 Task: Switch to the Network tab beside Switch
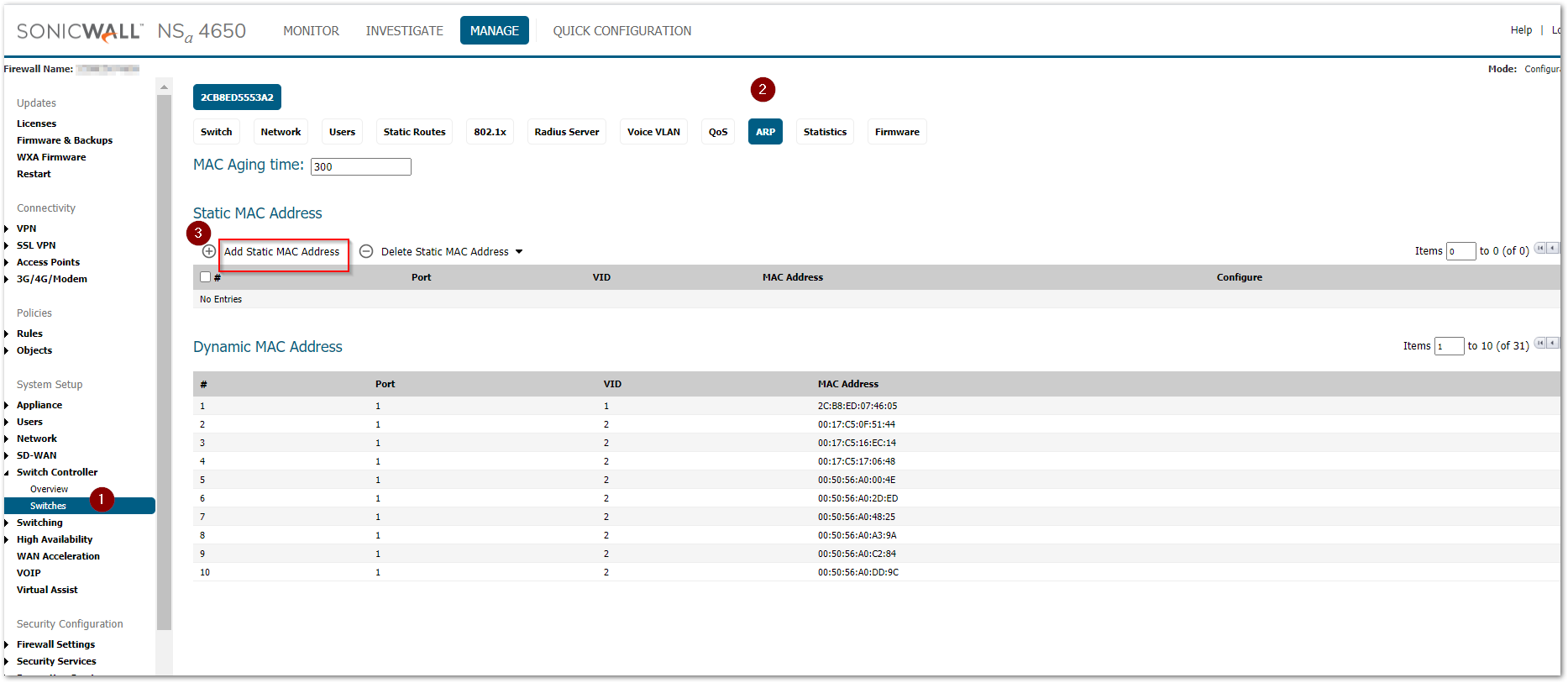click(281, 132)
